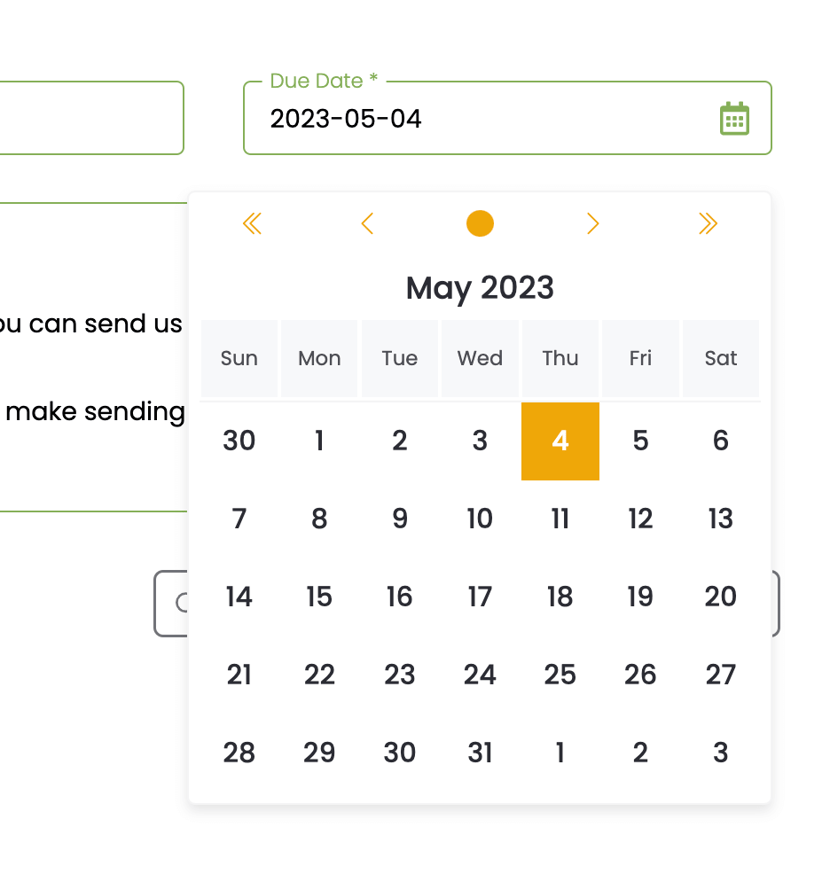
Task: Click the double-left chevron to go back a year
Action: (x=252, y=223)
